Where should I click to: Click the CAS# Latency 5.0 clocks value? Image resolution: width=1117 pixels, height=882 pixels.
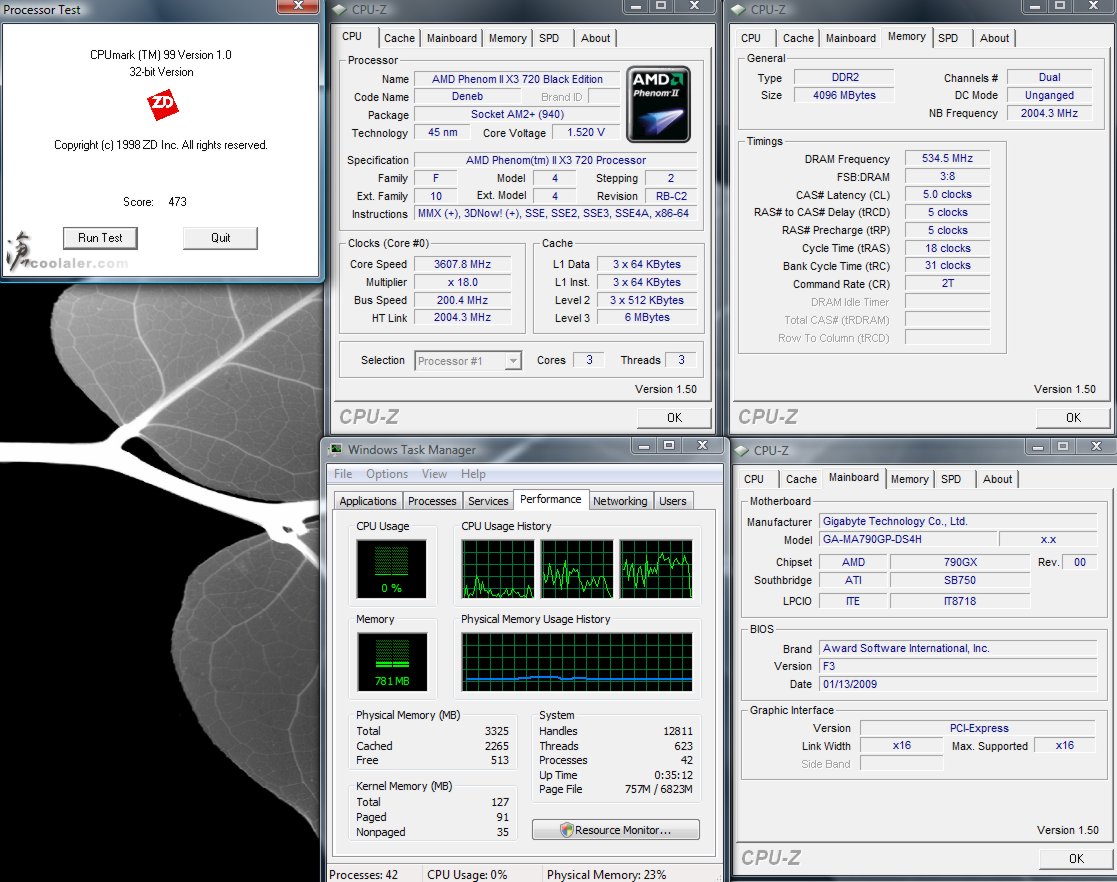947,194
